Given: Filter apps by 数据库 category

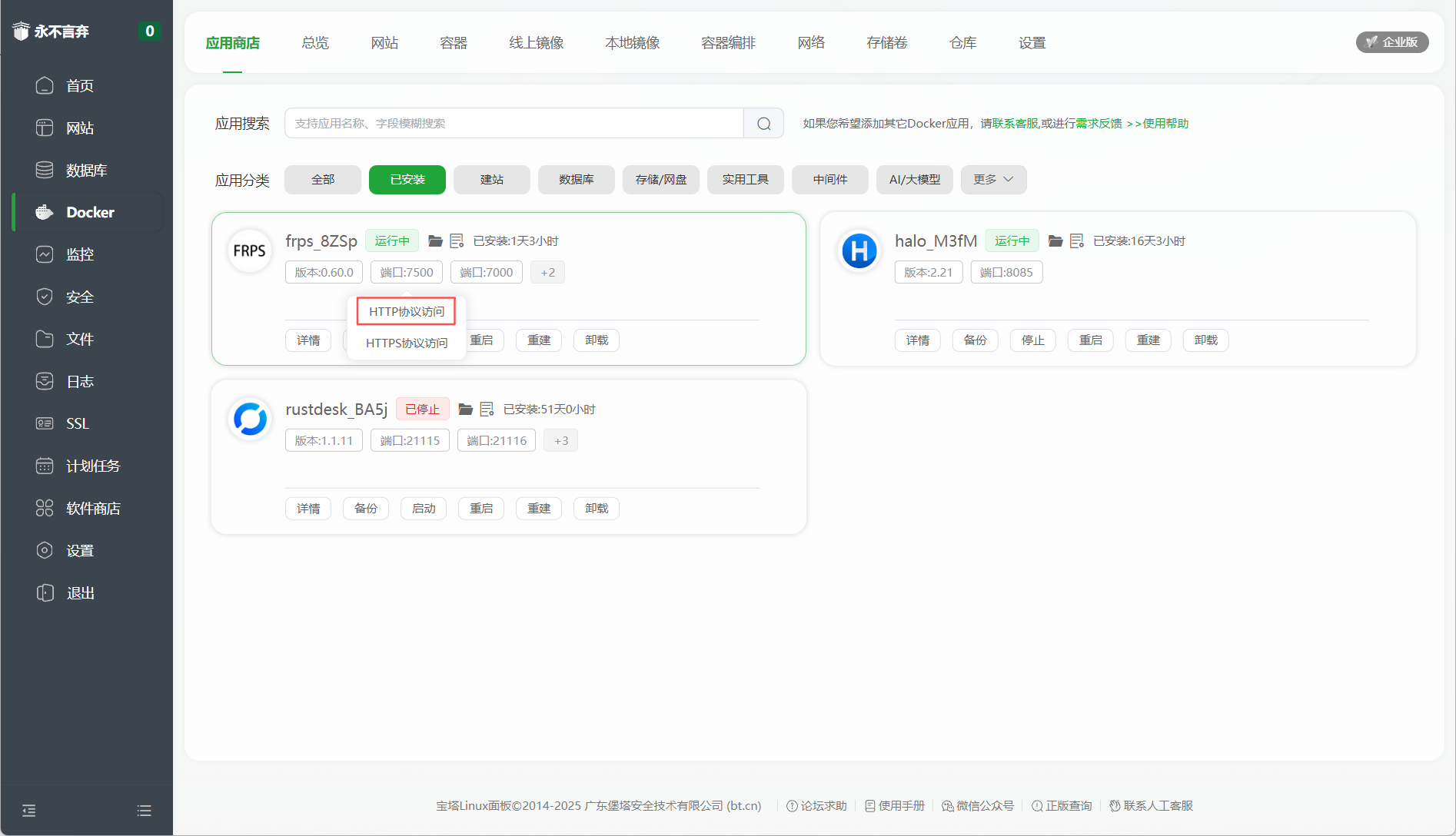Looking at the screenshot, I should pos(576,180).
